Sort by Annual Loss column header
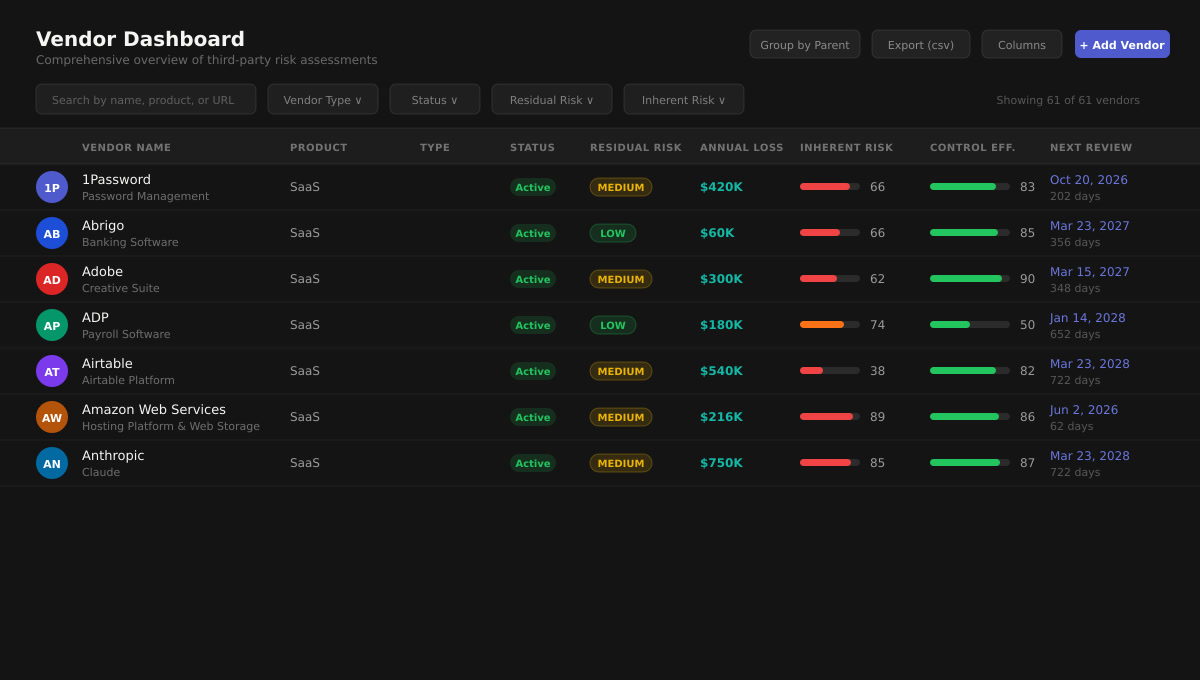1200x680 pixels. (742, 147)
